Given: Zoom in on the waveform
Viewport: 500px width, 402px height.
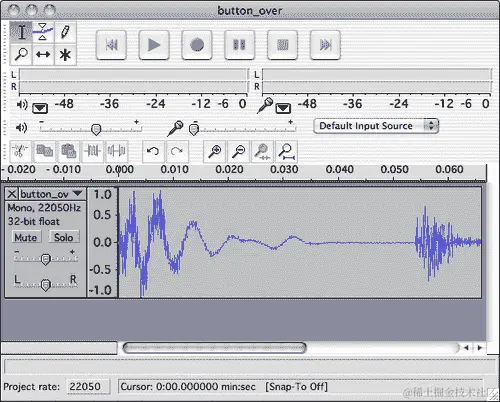Looking at the screenshot, I should click(x=215, y=151).
